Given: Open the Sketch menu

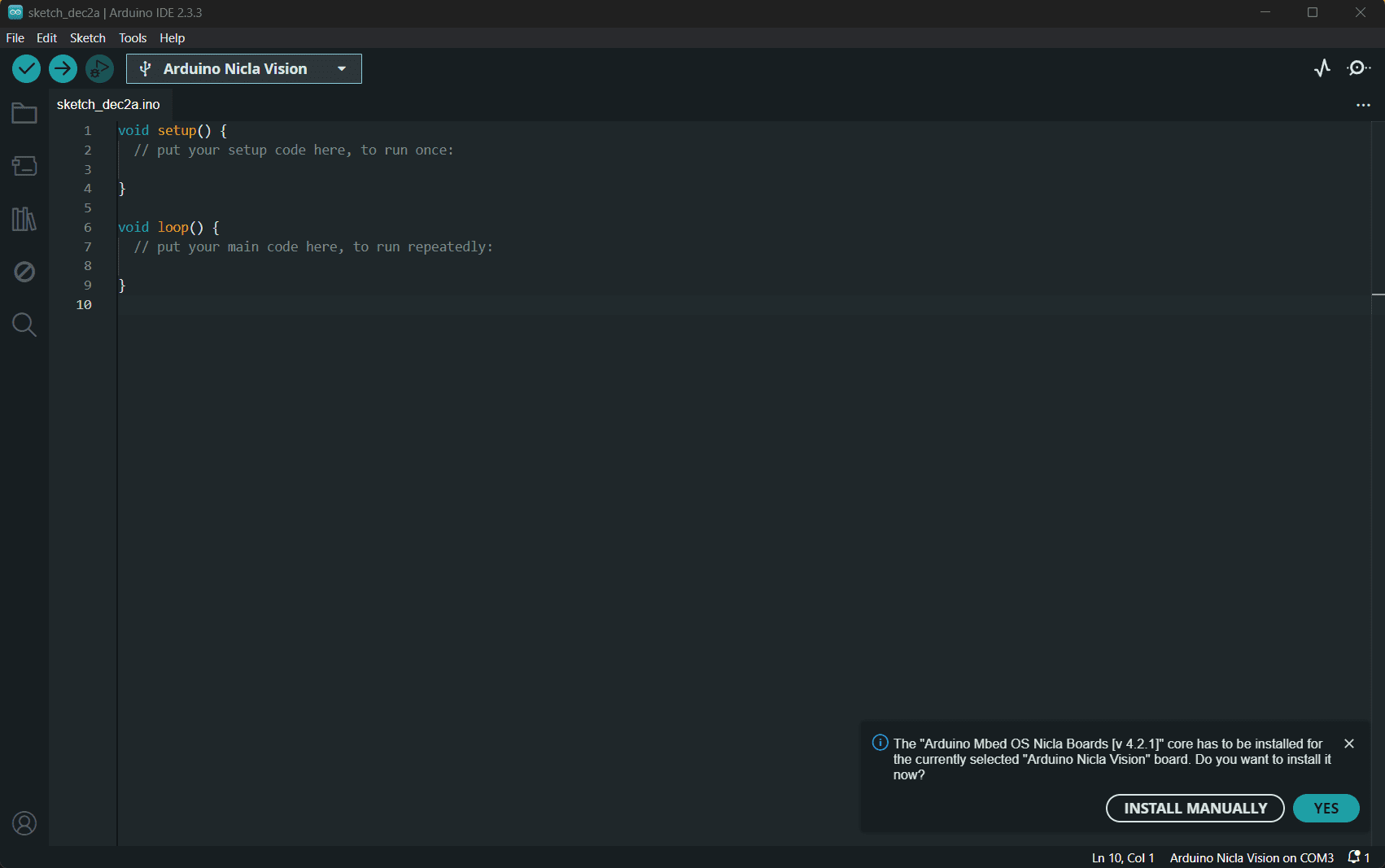Looking at the screenshot, I should point(88,38).
